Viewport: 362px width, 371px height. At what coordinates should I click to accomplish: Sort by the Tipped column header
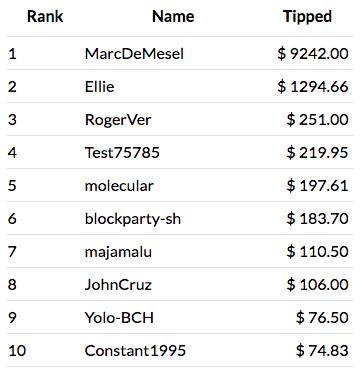[307, 16]
